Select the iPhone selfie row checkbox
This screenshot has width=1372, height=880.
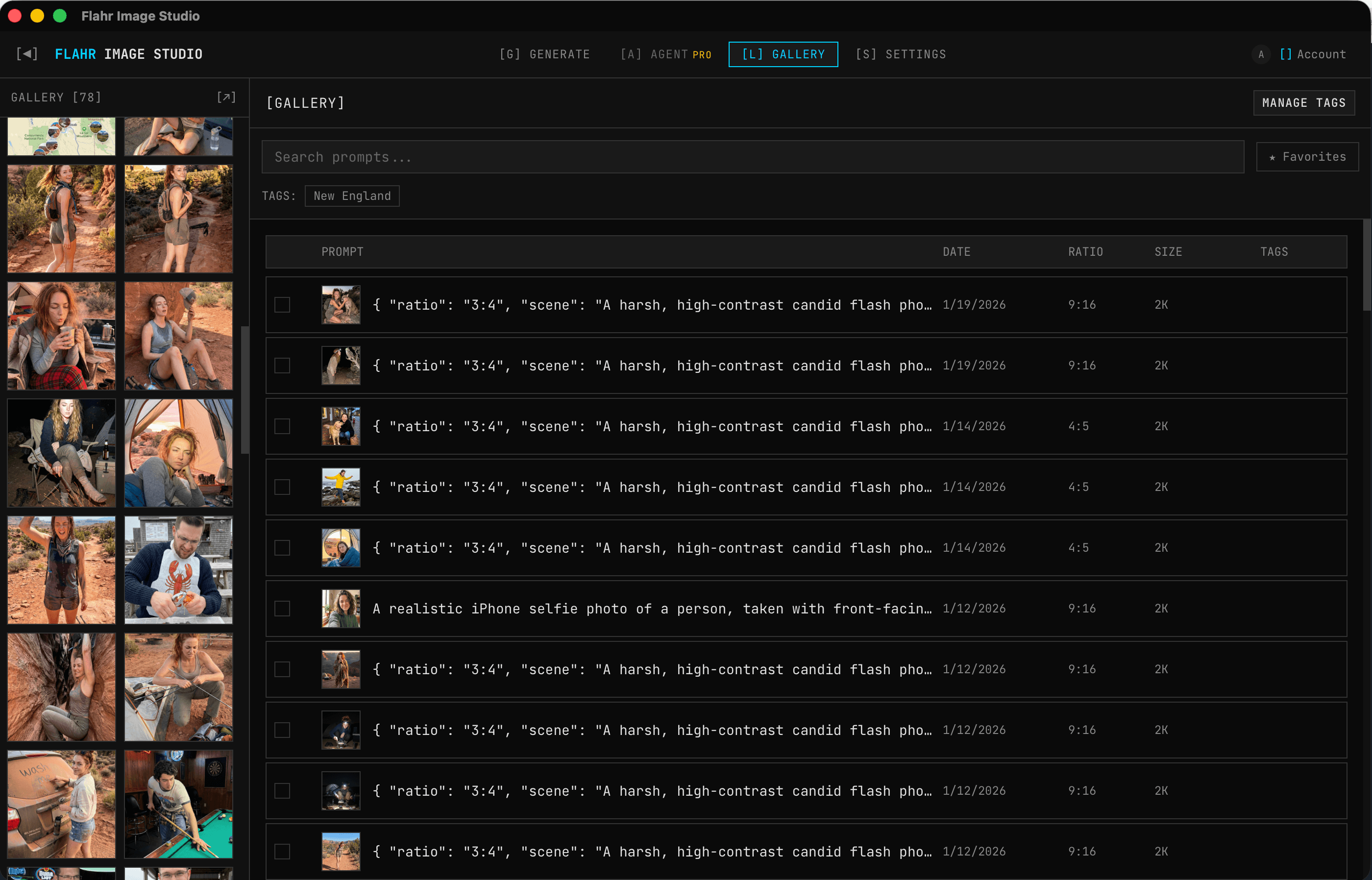pos(282,609)
